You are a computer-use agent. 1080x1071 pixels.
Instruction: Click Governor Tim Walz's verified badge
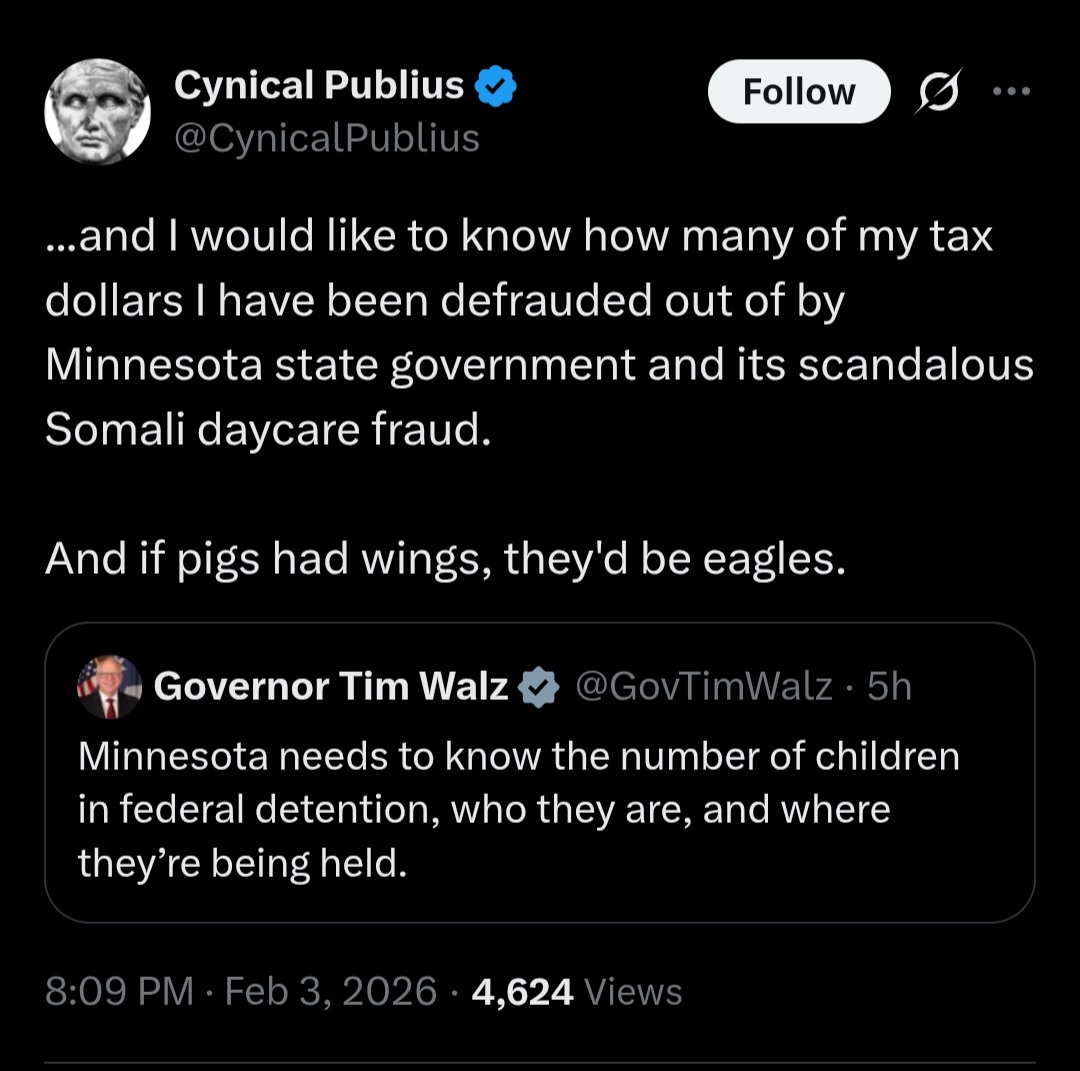(x=541, y=687)
